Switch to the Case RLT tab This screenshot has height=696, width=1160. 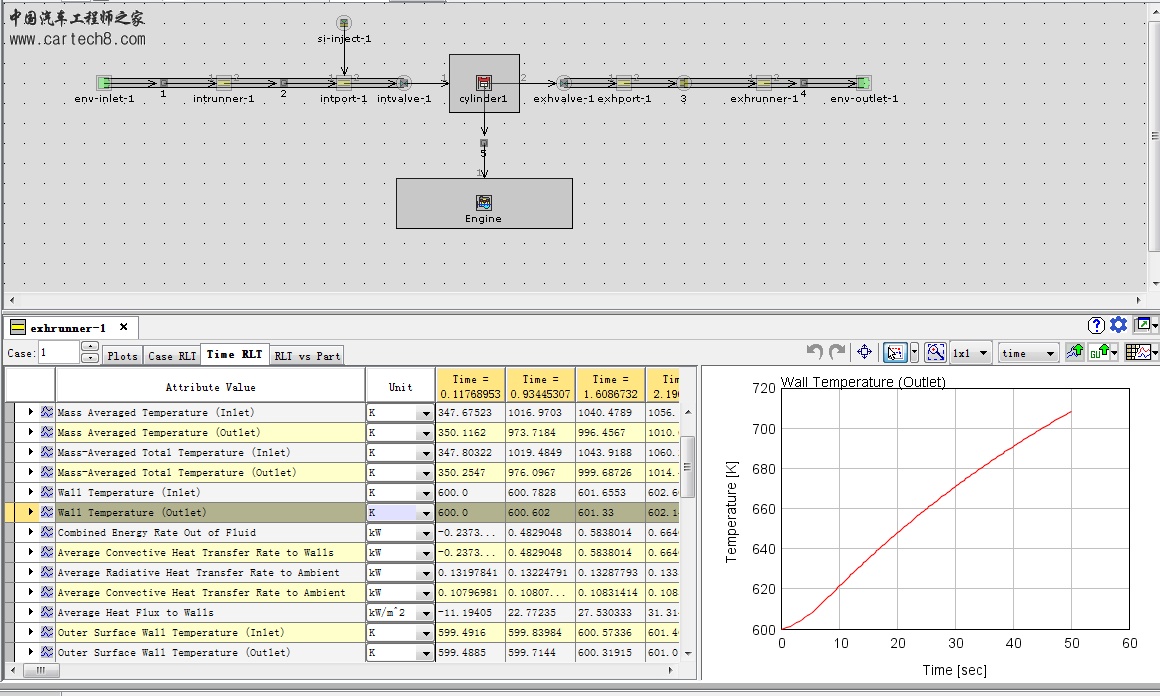pyautogui.click(x=172, y=356)
